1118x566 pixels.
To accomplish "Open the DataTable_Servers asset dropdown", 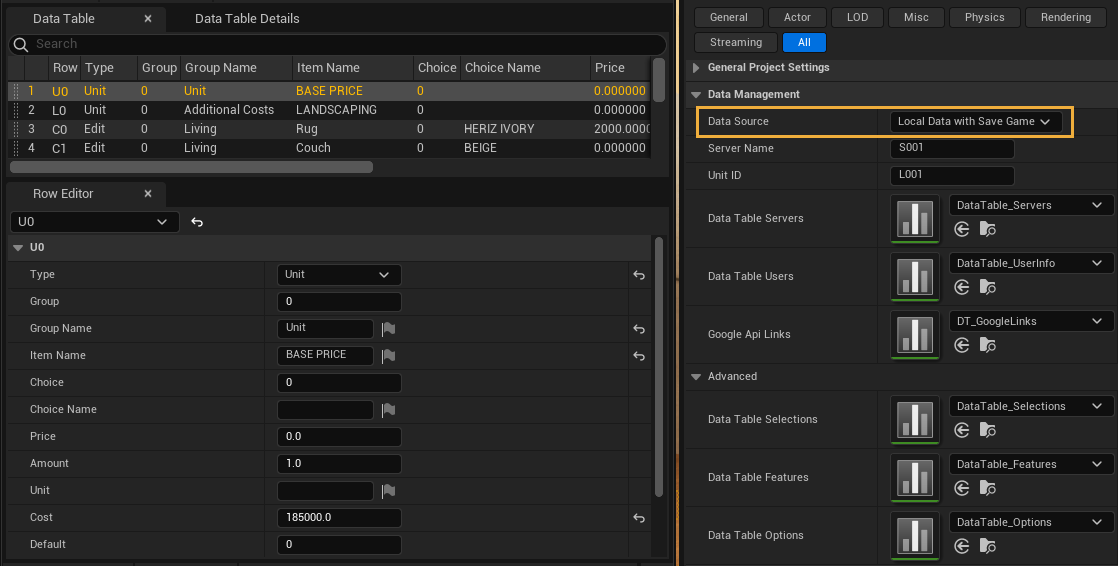I will tap(1031, 205).
